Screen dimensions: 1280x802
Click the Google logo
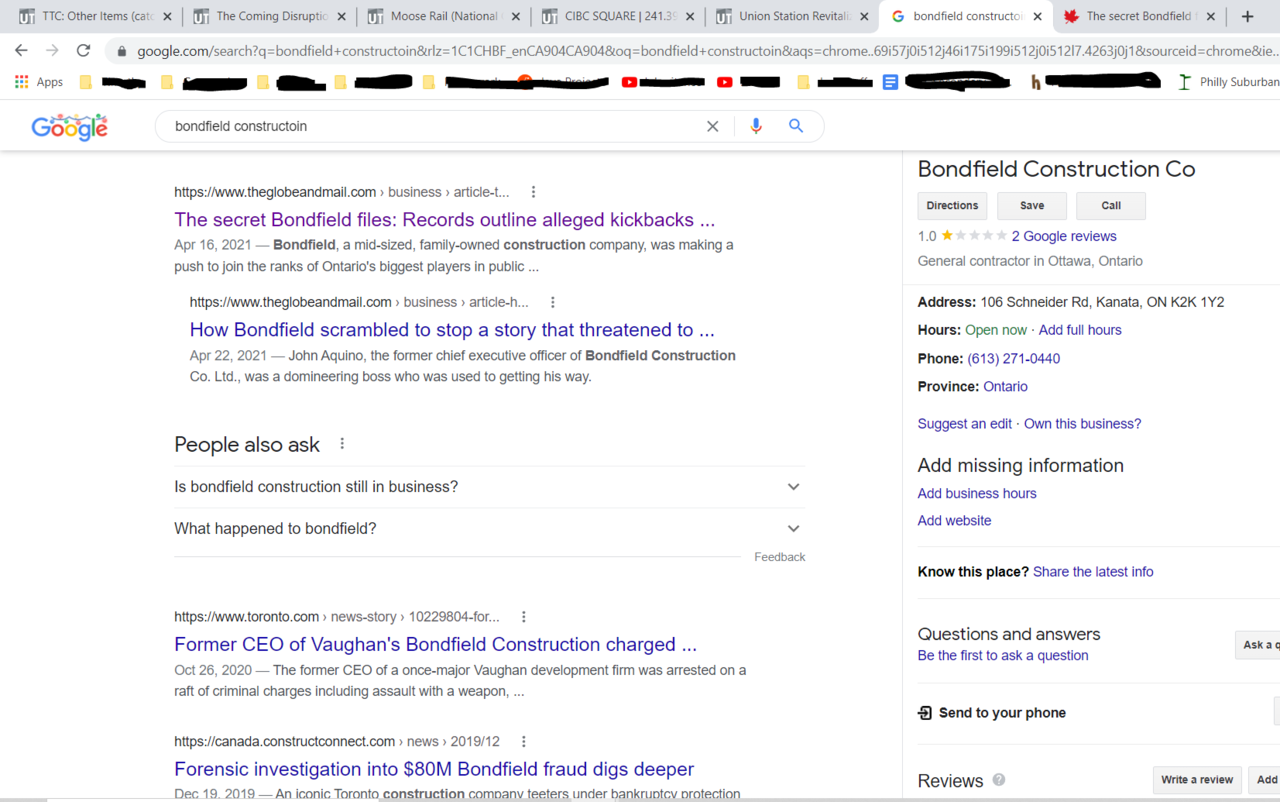pyautogui.click(x=69, y=127)
